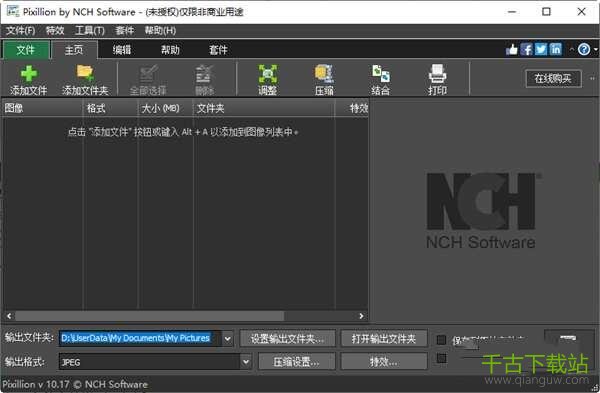Click the green plus 添加文件 icon

click(x=29, y=73)
